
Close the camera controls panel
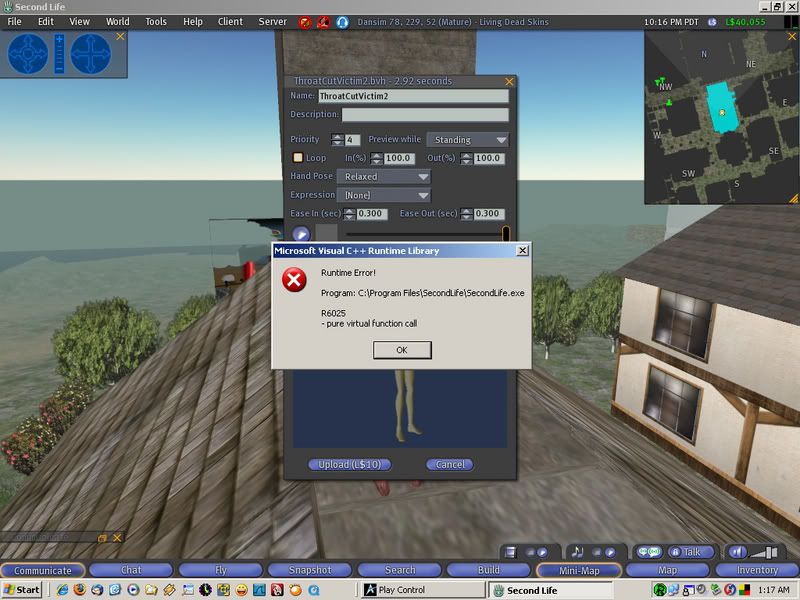pos(120,36)
